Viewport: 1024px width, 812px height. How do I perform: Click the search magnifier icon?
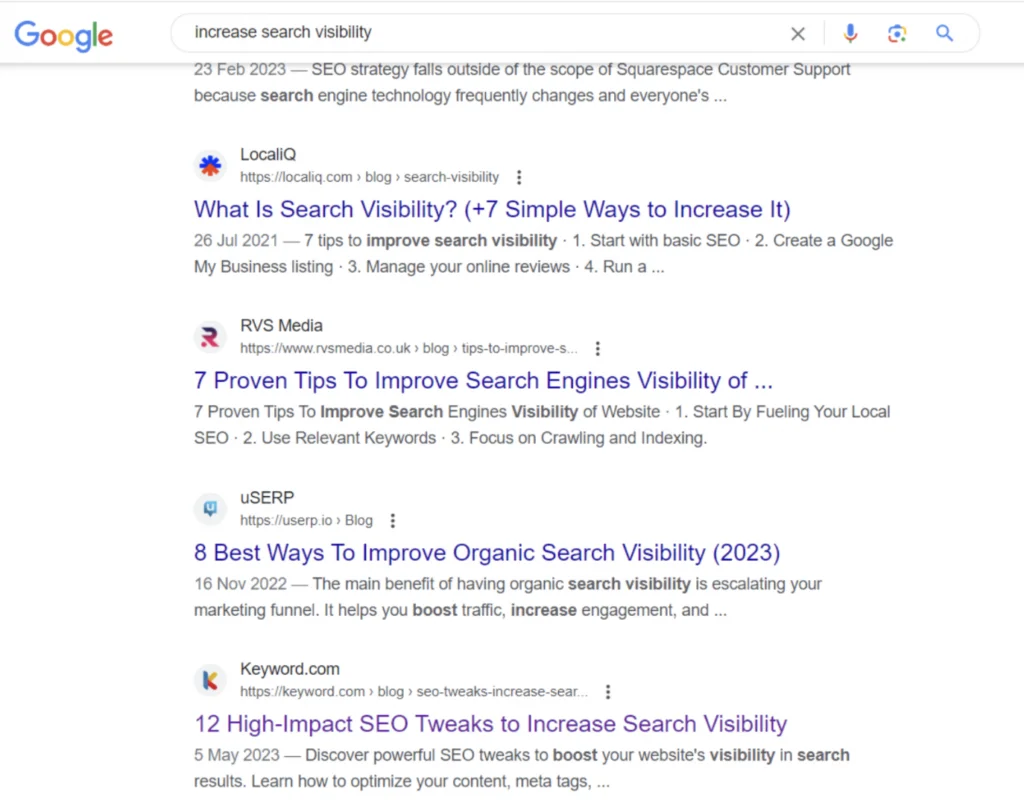[x=944, y=33]
